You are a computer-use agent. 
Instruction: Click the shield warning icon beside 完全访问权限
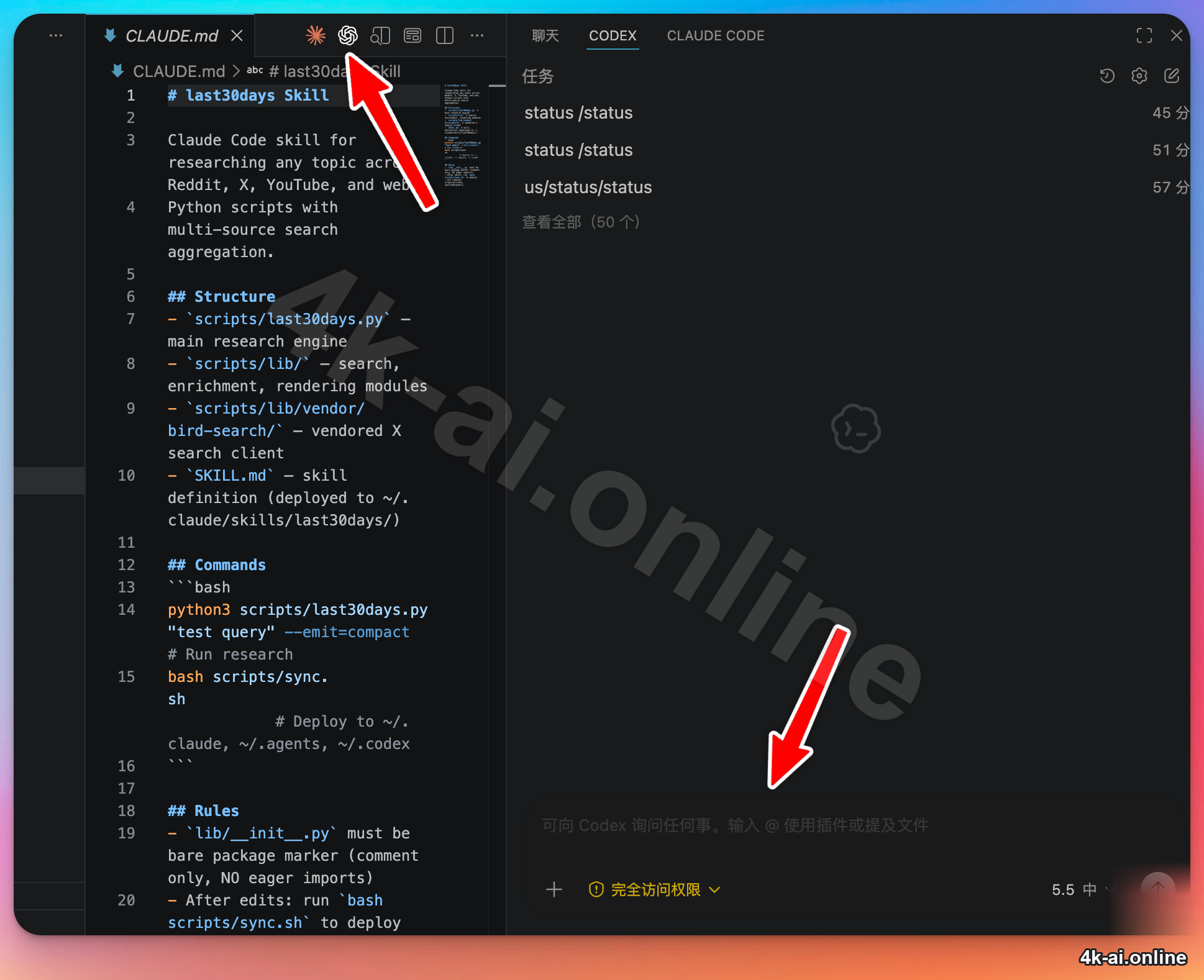pyautogui.click(x=596, y=889)
